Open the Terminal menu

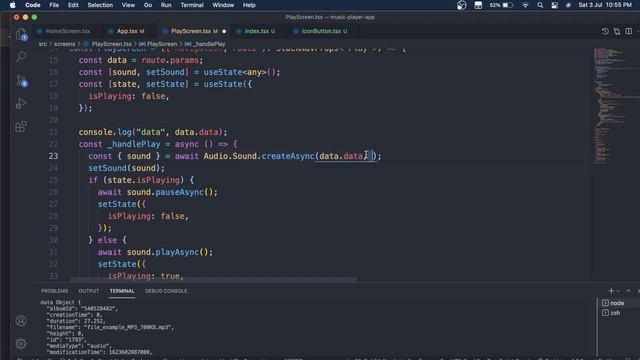192,5
